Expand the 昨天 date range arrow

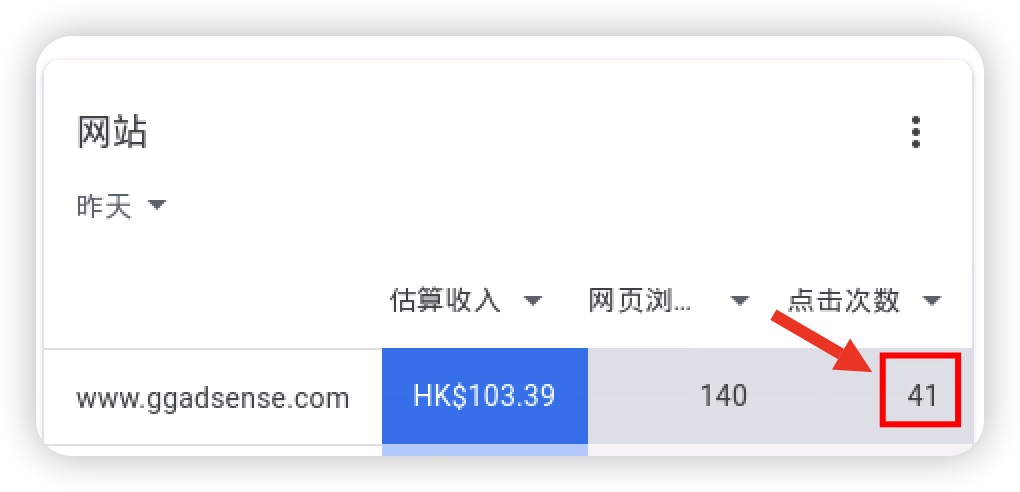pyautogui.click(x=157, y=206)
